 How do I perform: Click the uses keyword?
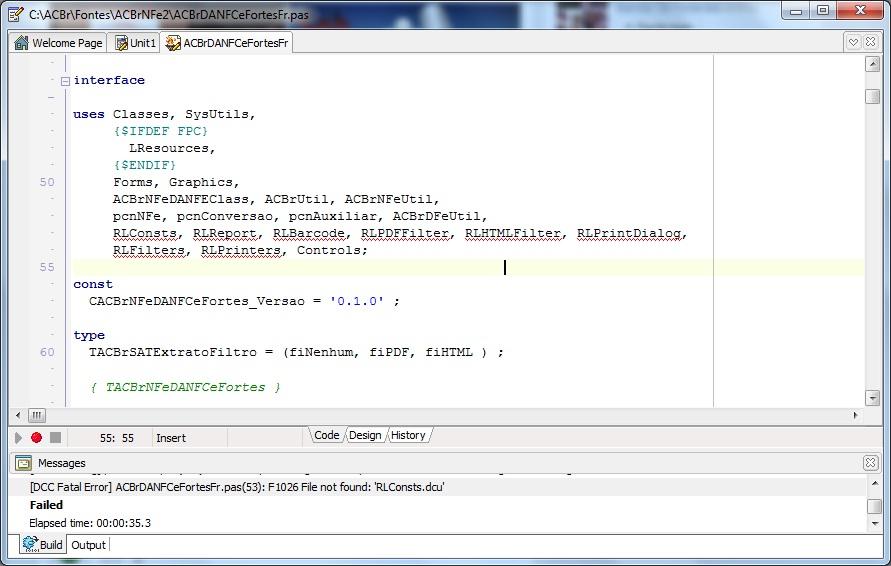click(x=89, y=114)
